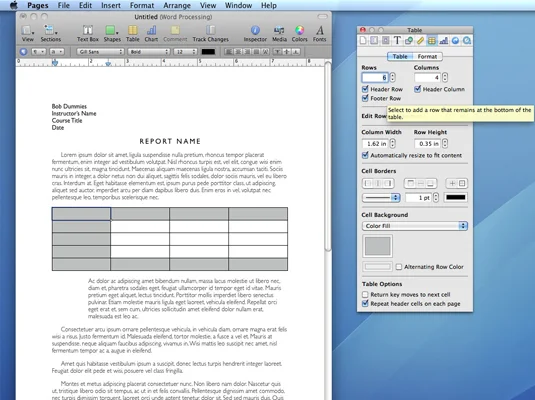Click the Rows number input field

[375, 77]
